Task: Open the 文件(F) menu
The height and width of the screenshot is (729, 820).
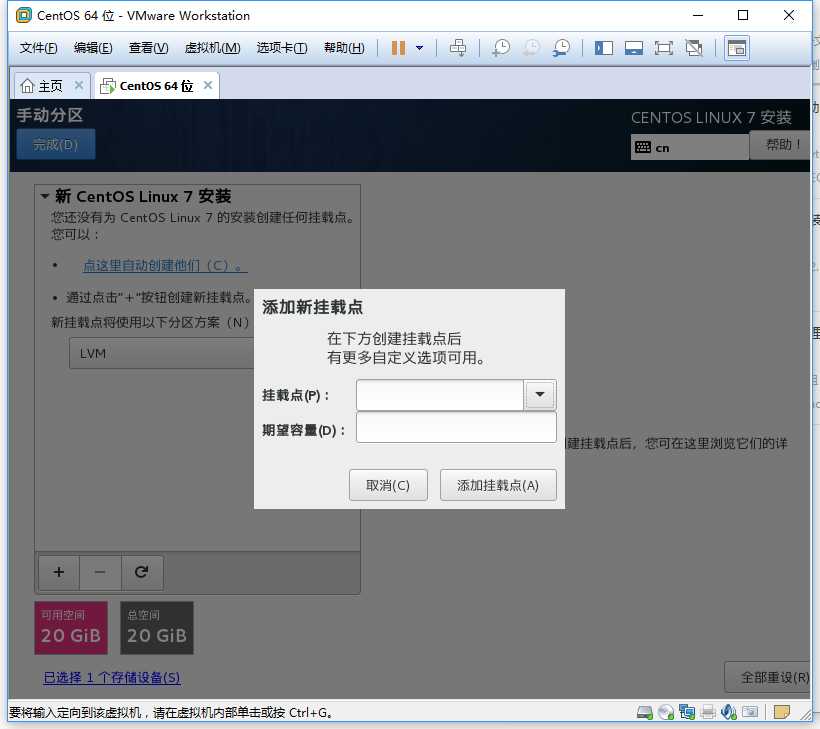Action: coord(38,48)
